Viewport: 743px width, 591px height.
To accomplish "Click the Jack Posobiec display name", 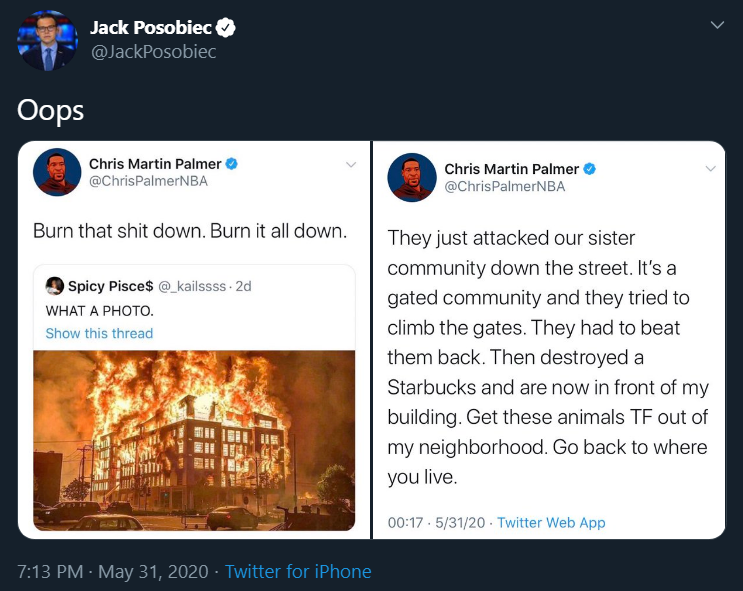I will coord(152,28).
